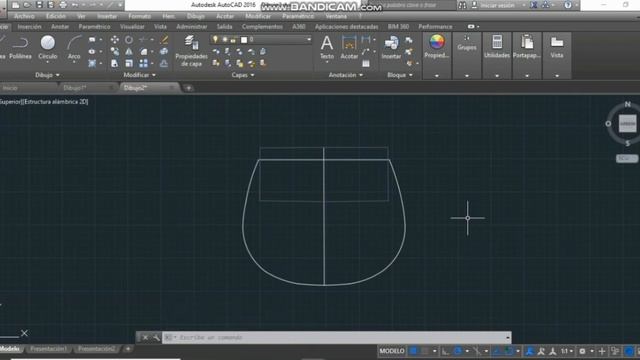Add a new layout tab with plus
The width and height of the screenshot is (640, 360).
click(128, 349)
